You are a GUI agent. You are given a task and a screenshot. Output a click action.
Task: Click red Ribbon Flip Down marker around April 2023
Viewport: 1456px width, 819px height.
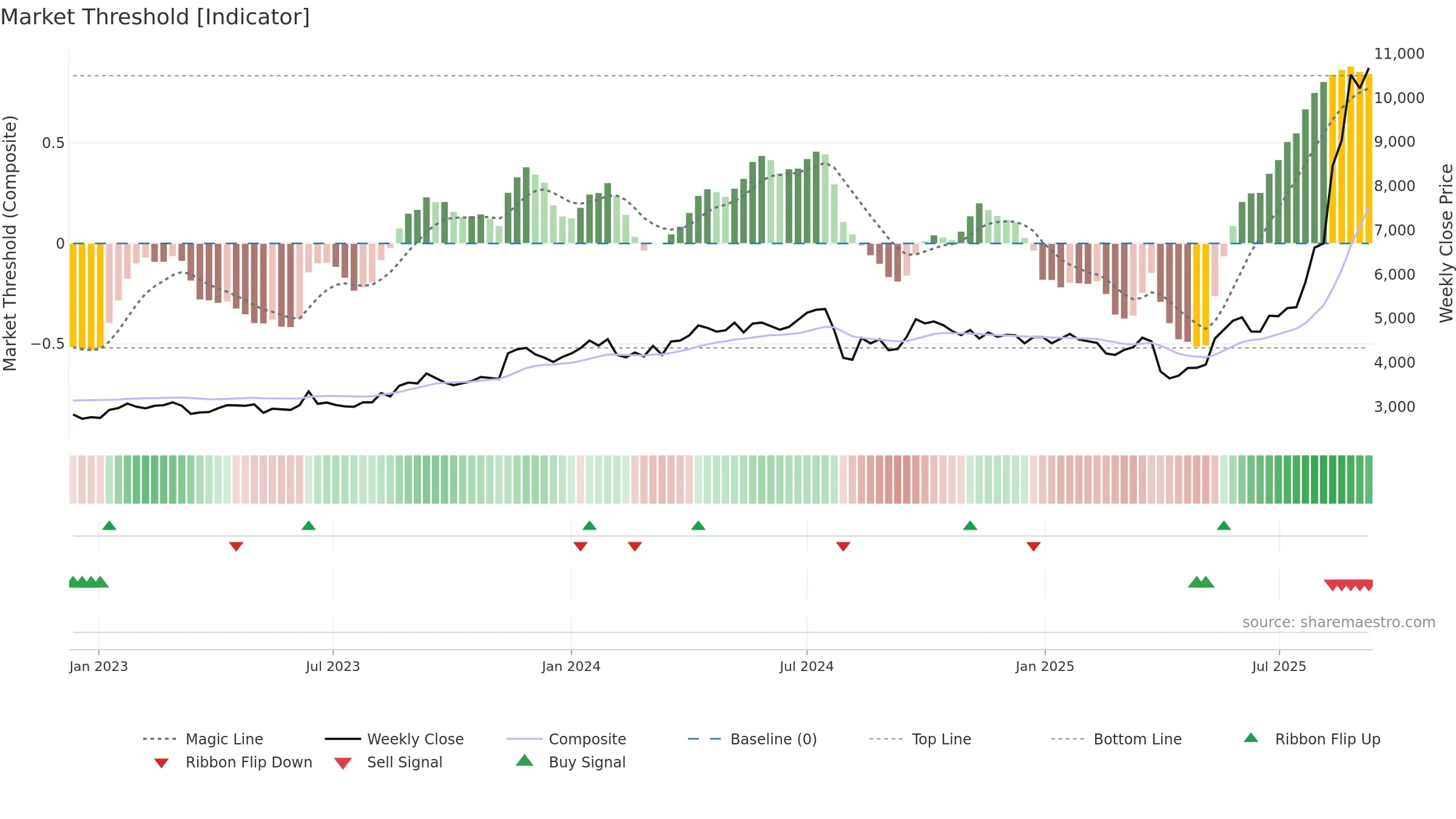(236, 547)
